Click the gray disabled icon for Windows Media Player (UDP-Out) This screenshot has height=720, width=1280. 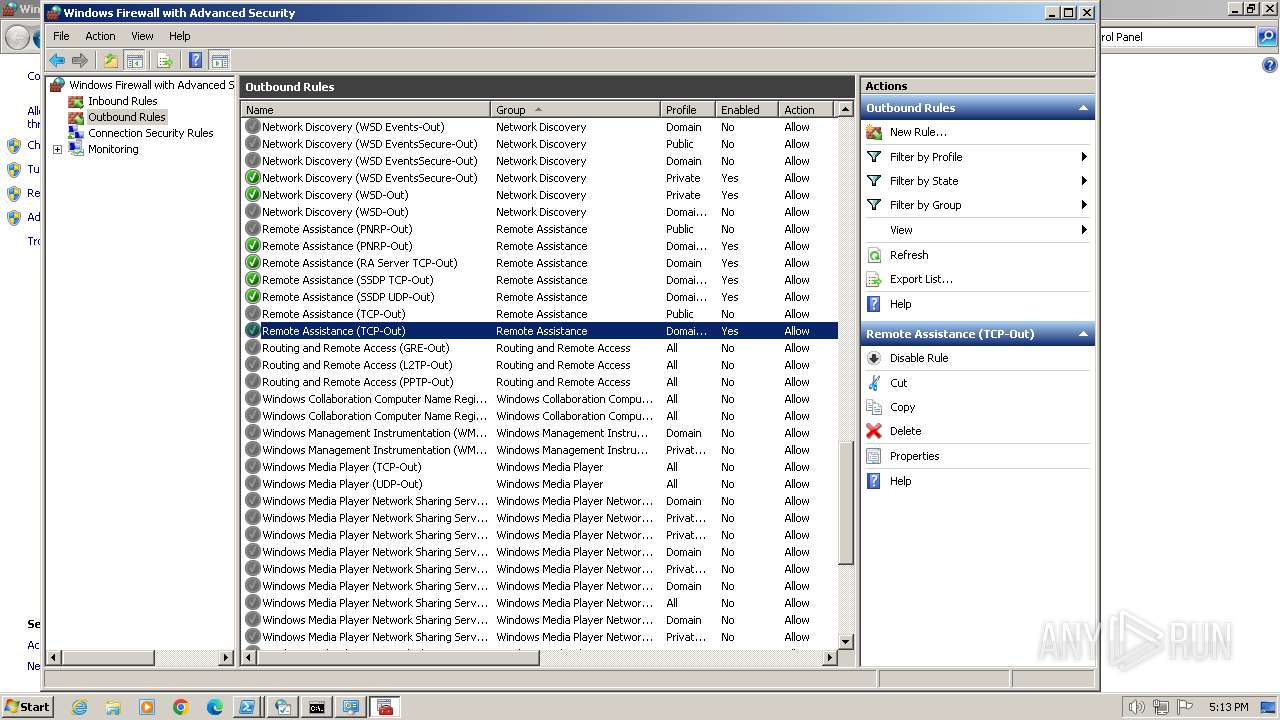tap(253, 484)
